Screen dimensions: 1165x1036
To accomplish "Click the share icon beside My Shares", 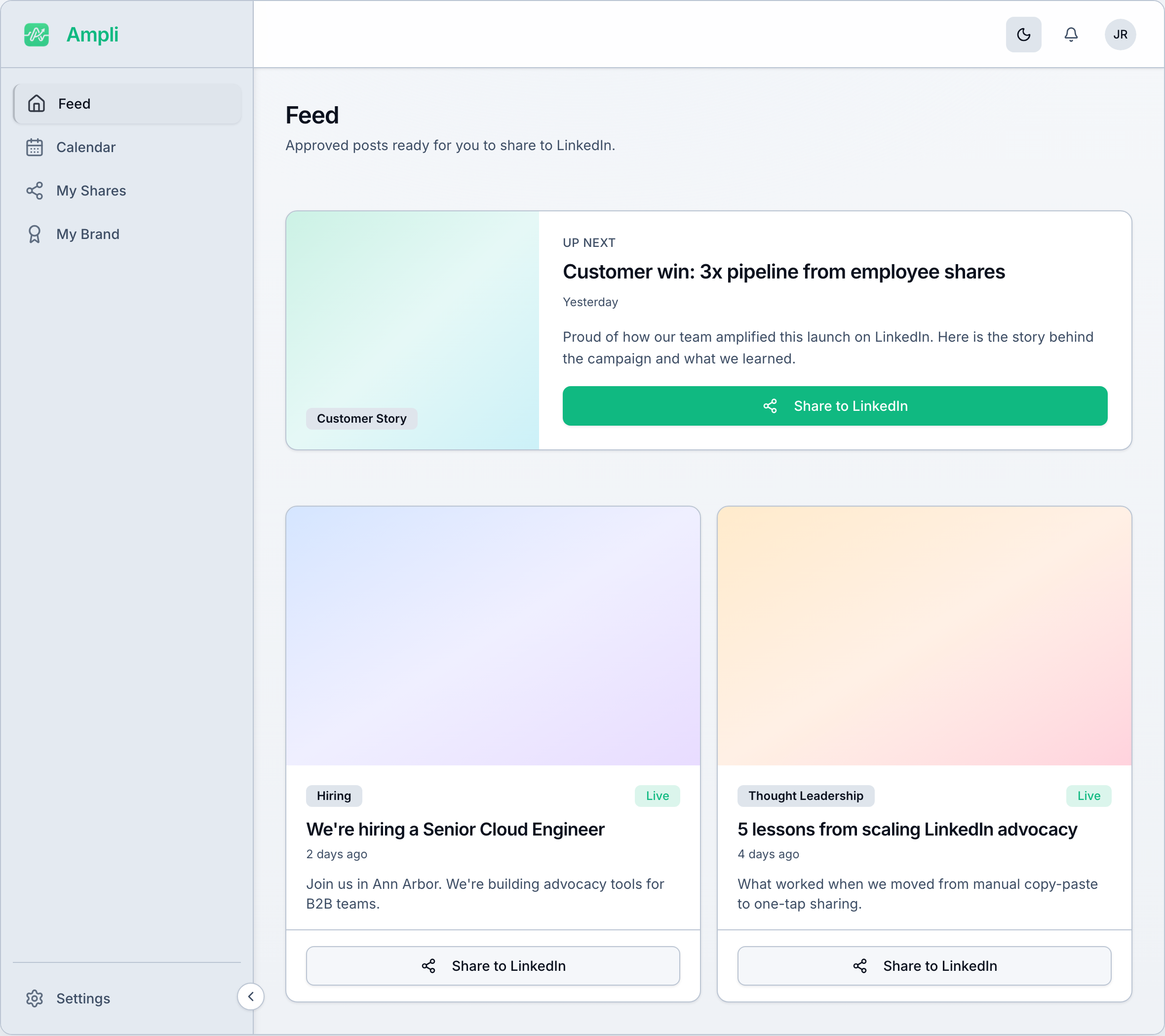I will coord(35,191).
